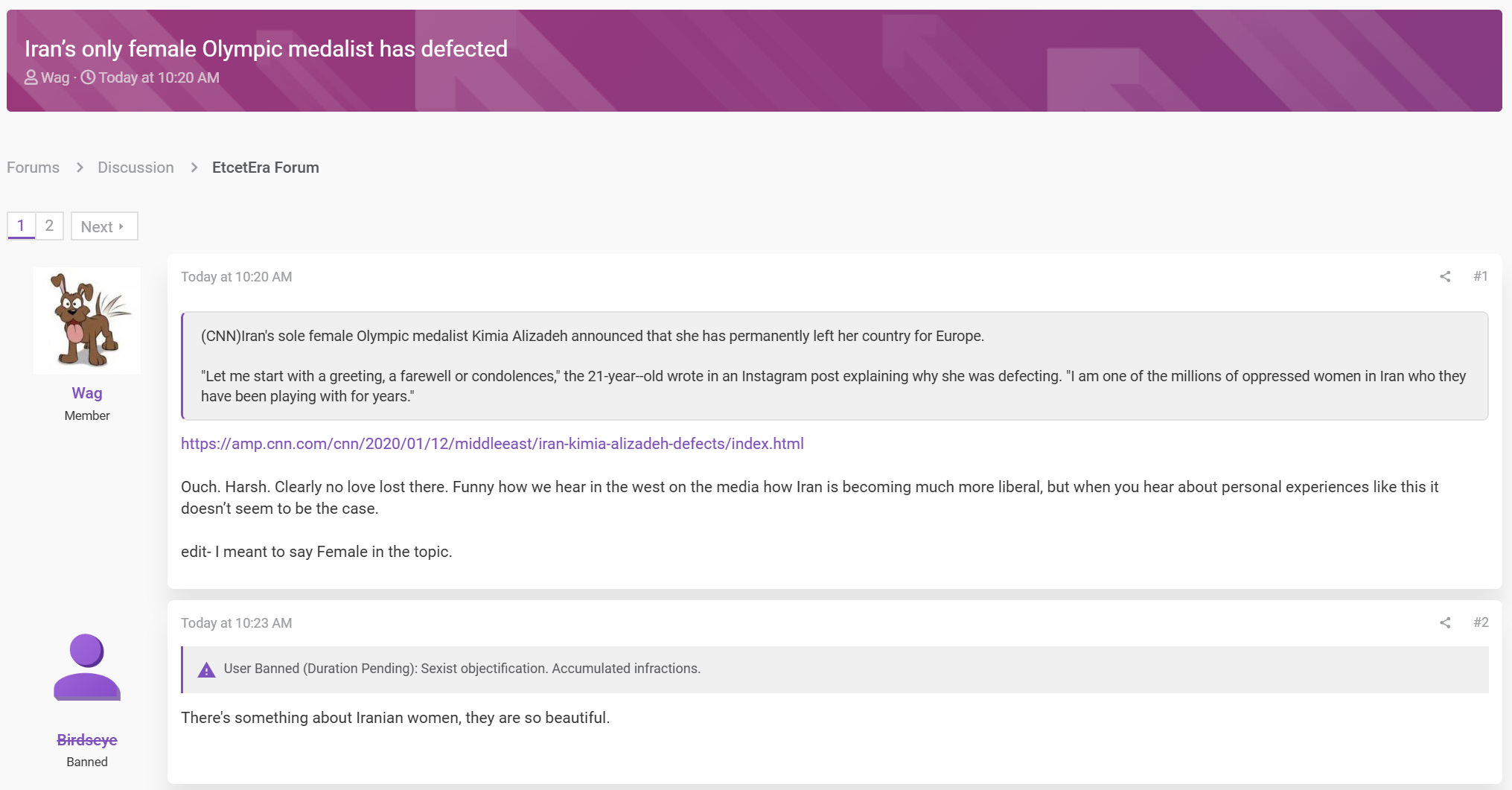Open the Discussion breadcrumb link
1512x790 pixels.
tap(135, 168)
